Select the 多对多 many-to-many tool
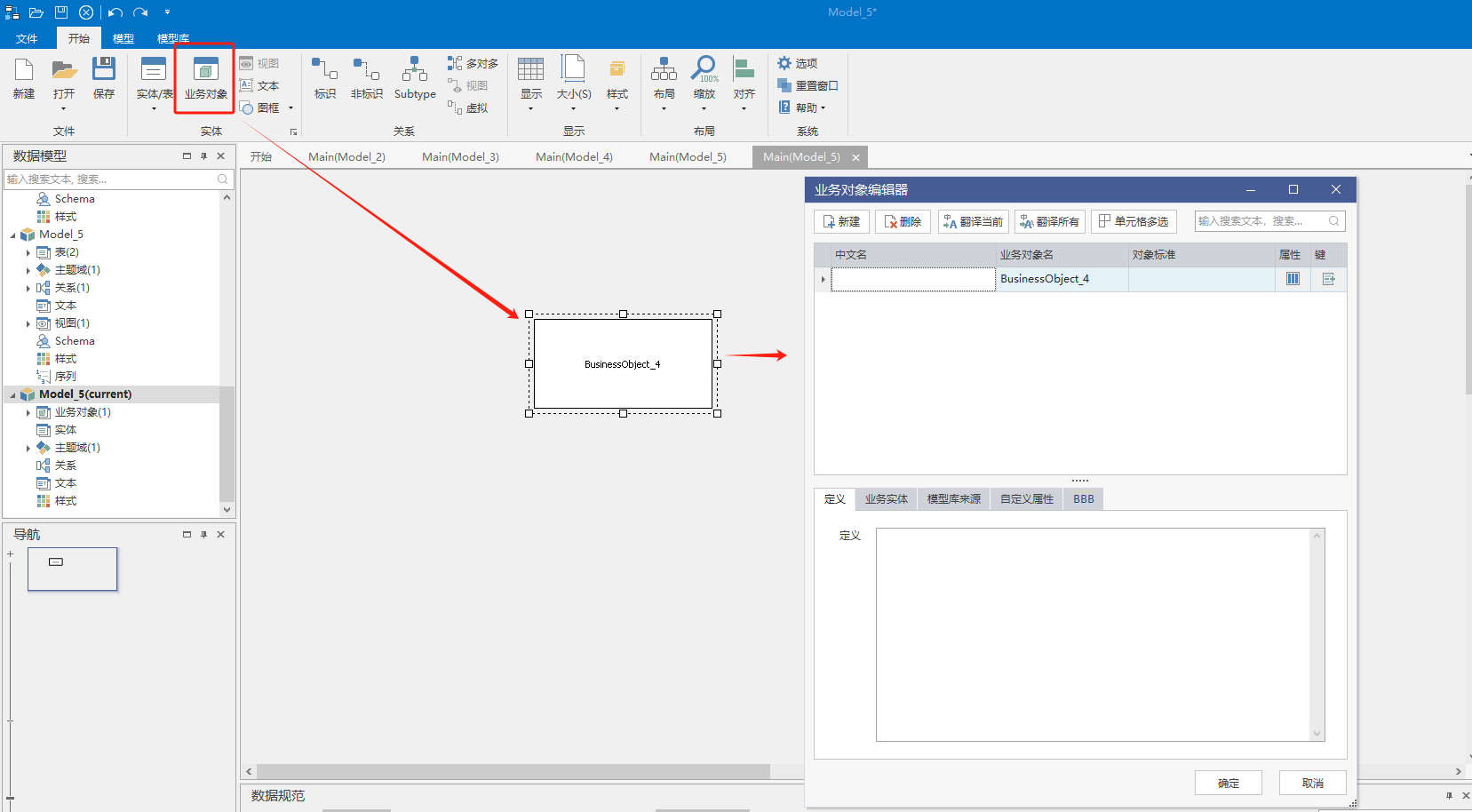 (x=473, y=63)
